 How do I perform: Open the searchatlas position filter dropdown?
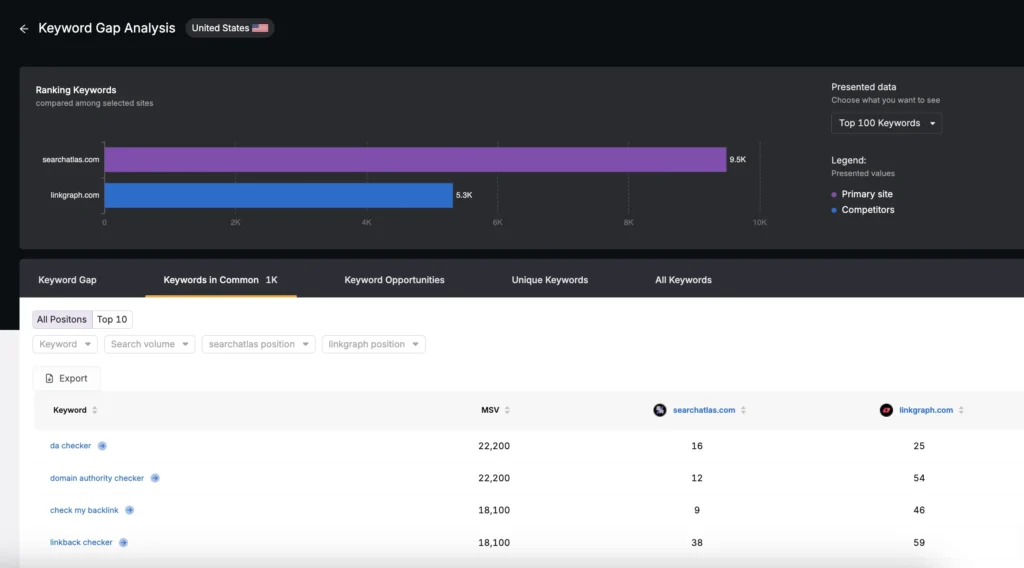pos(258,344)
